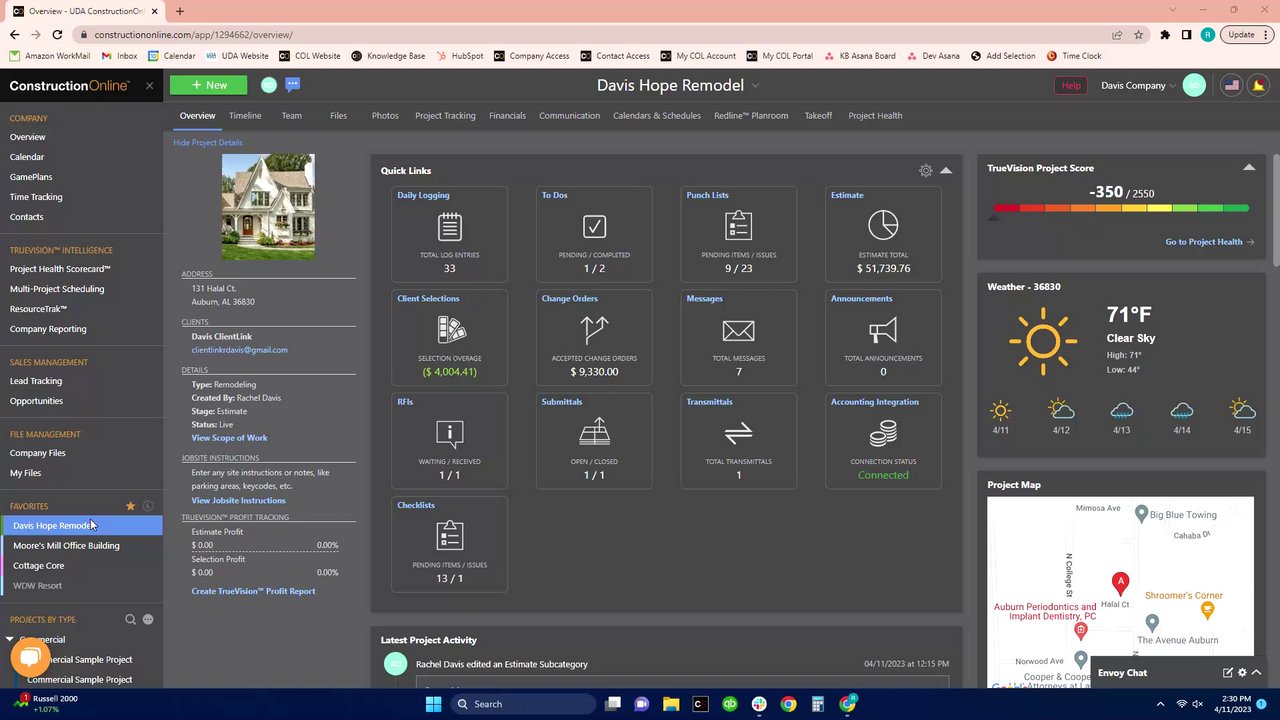Expand the Envoy Chat panel

coord(1257,673)
